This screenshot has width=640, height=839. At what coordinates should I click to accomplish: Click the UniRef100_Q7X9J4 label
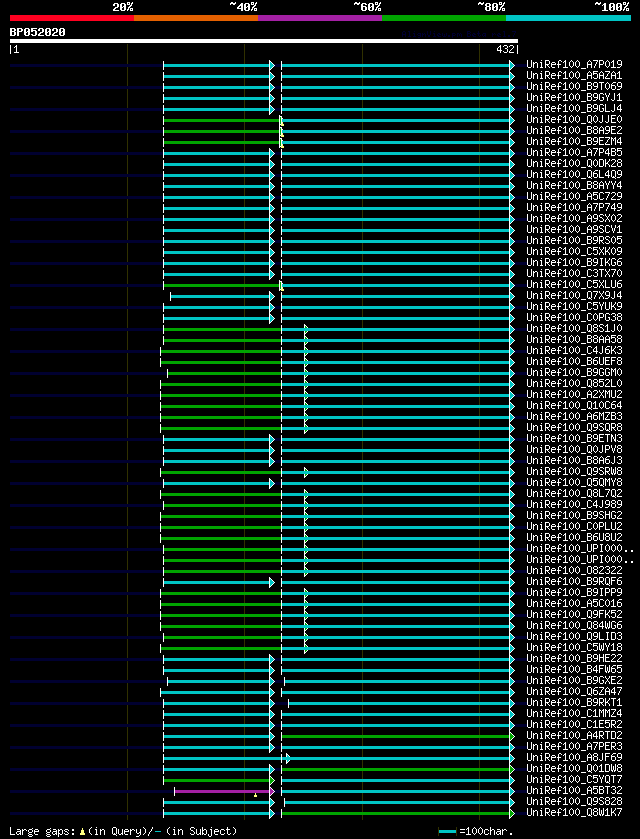[574, 295]
